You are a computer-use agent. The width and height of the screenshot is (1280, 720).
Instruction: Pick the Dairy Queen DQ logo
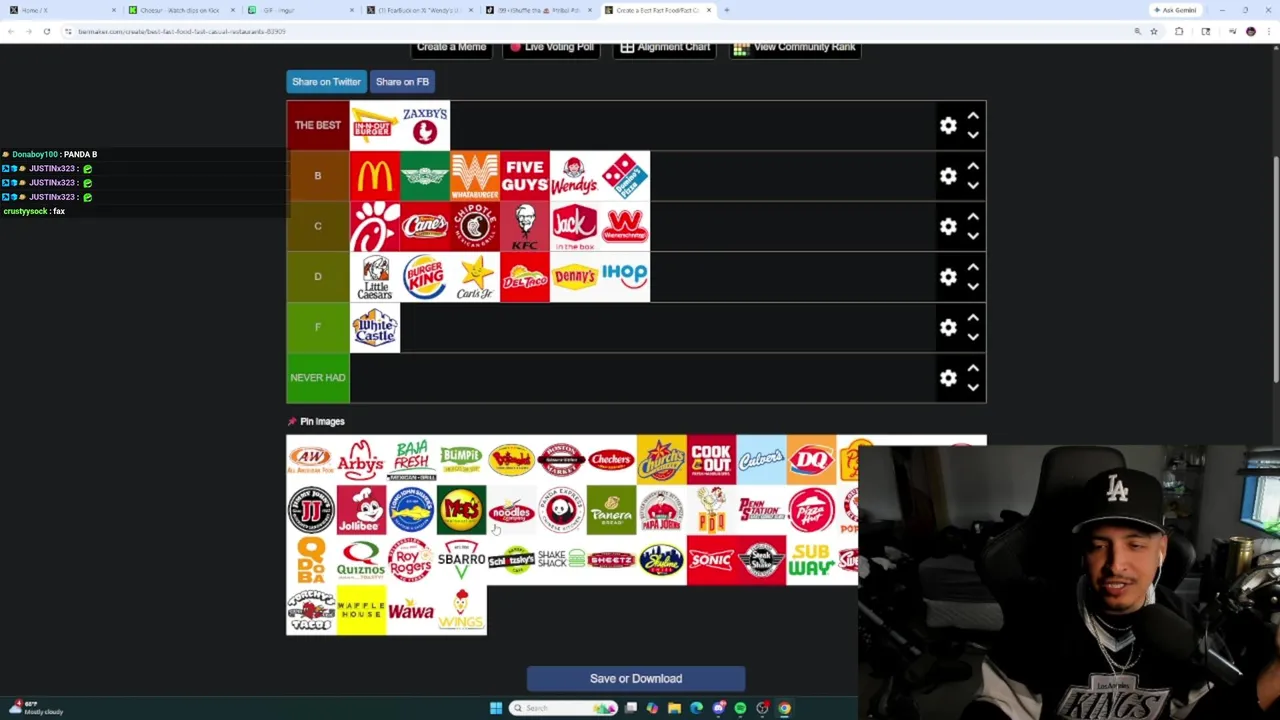811,460
